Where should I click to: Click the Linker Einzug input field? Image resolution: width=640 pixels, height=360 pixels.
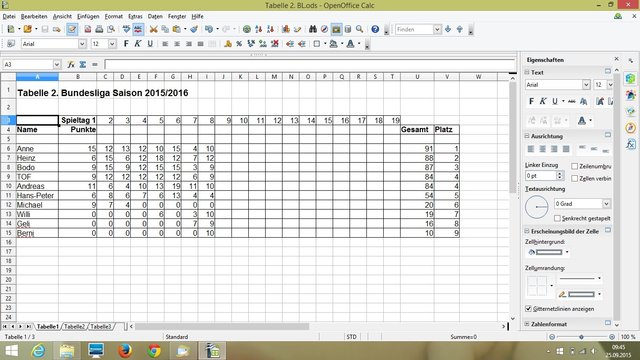[540, 176]
